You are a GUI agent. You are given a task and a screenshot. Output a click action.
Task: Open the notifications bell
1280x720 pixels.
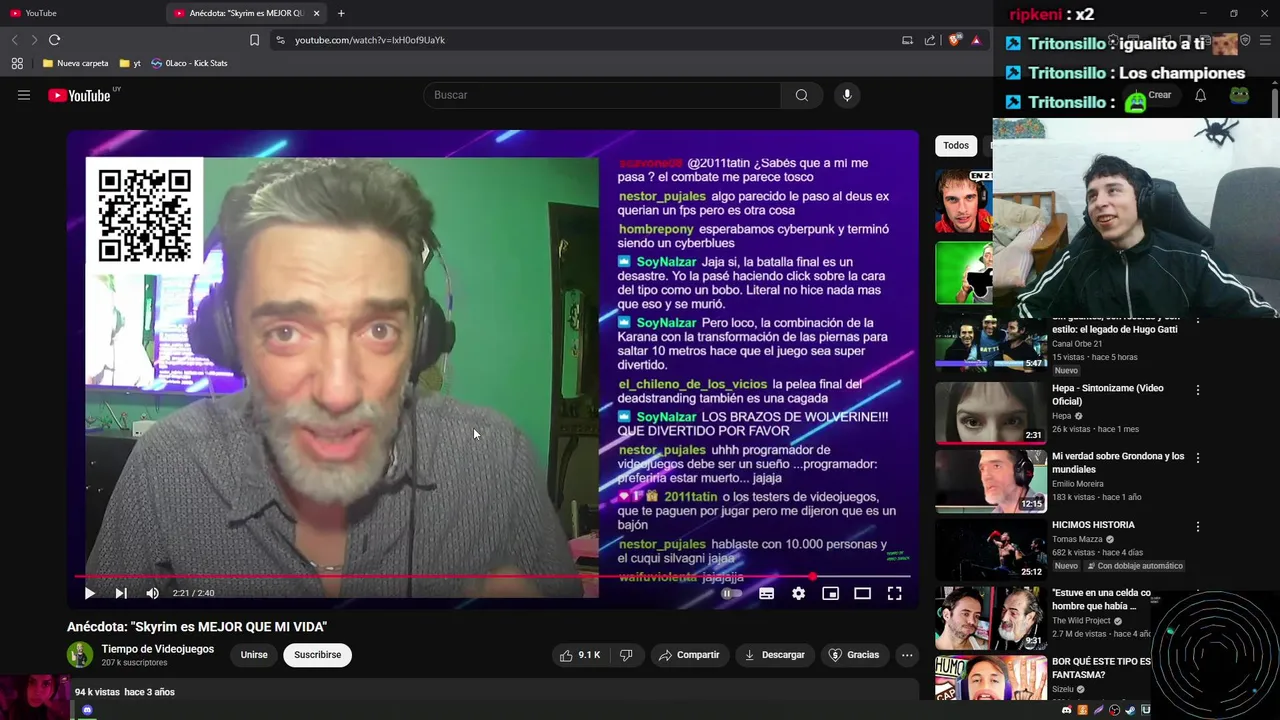pos(1200,96)
